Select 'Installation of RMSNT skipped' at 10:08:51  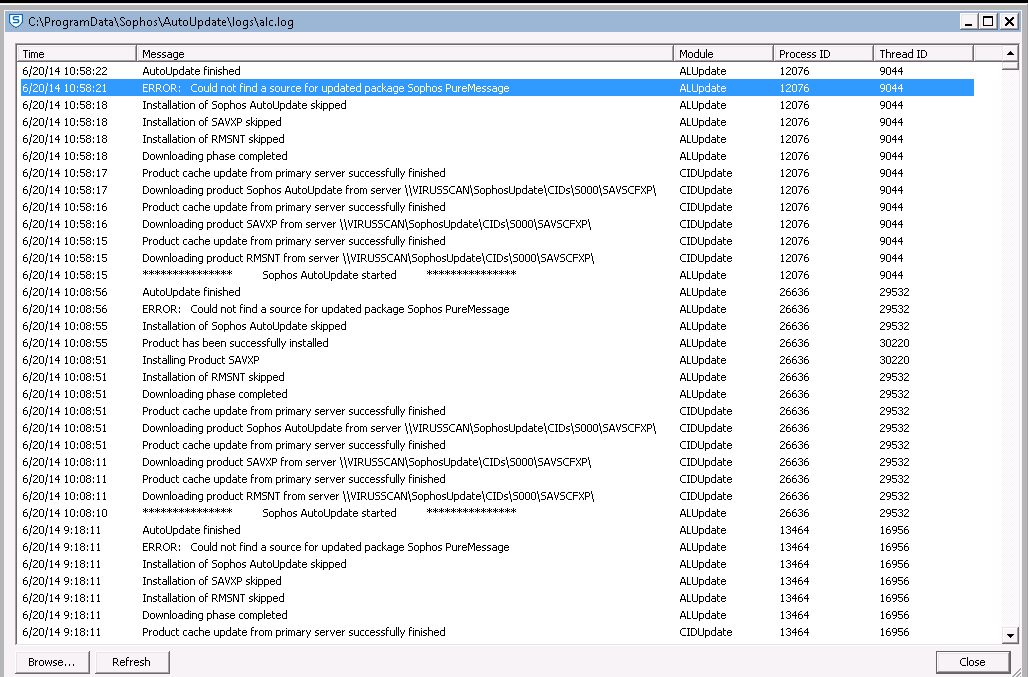click(497, 377)
